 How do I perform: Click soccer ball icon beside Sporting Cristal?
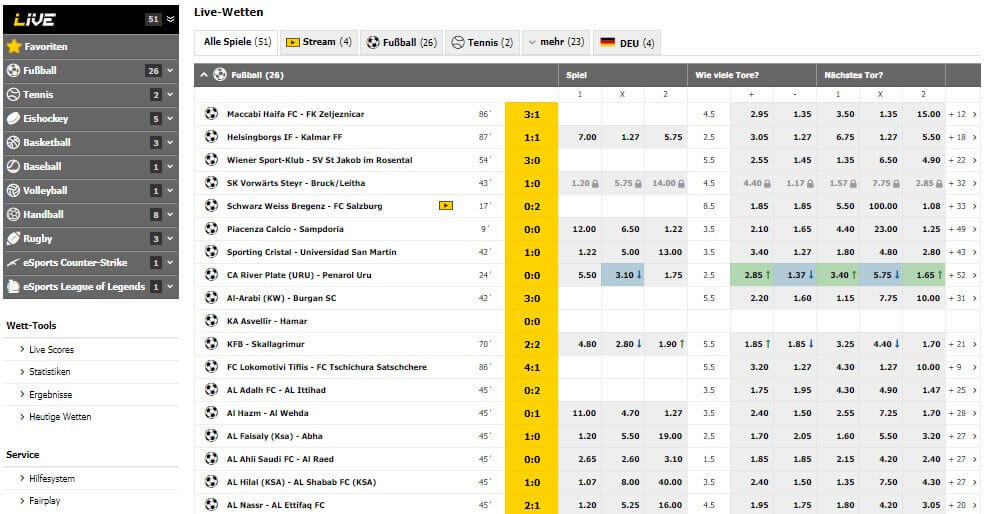coord(211,252)
